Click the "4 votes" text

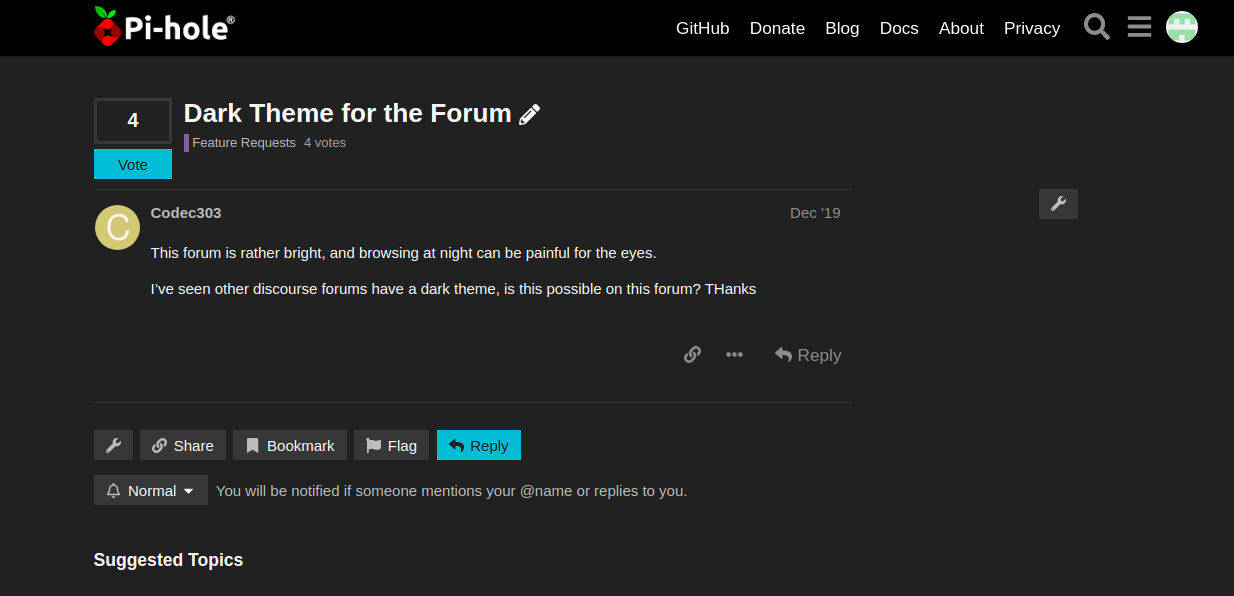click(325, 143)
